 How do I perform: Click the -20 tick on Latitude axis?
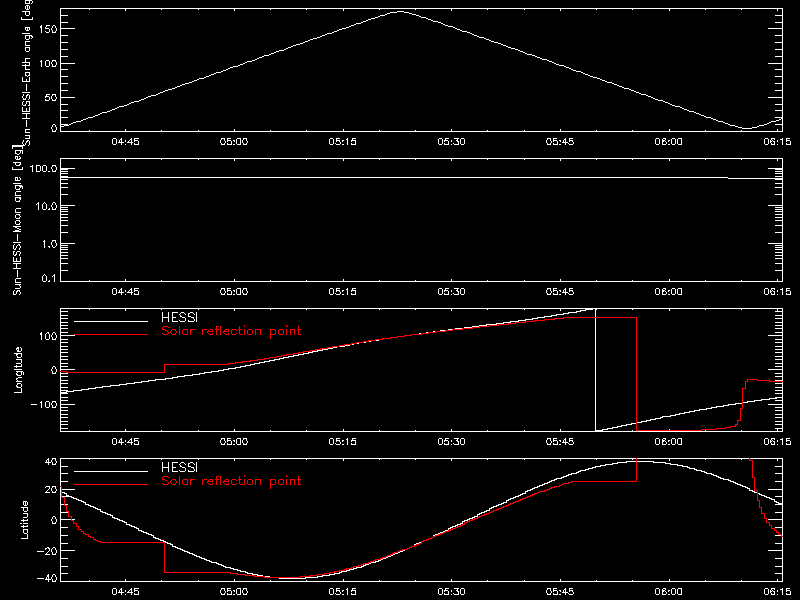tap(47, 551)
